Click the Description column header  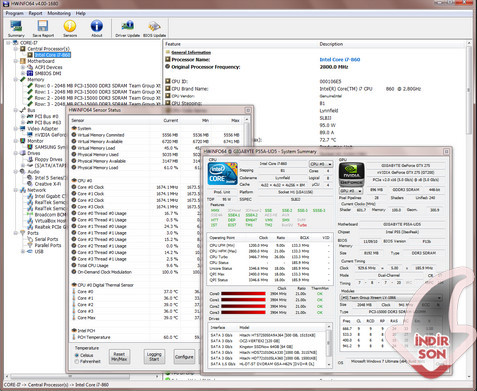(x=331, y=44)
